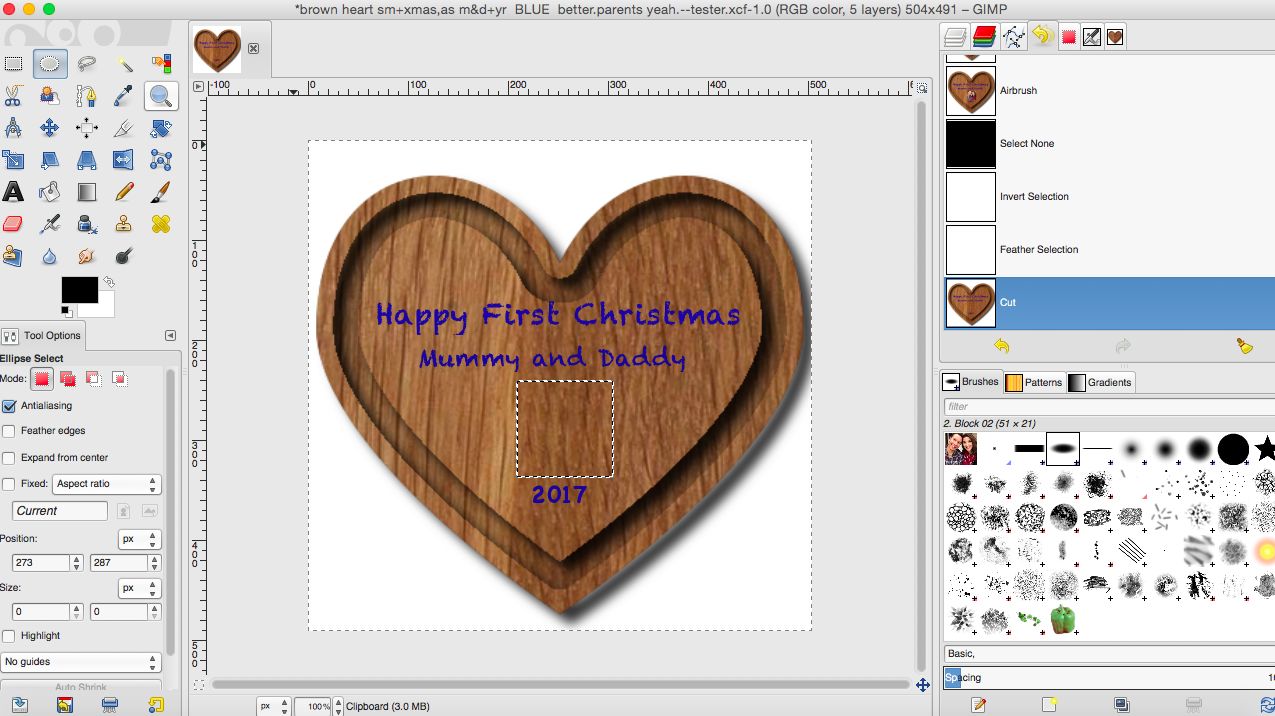Open the No guides dropdown
The image size is (1275, 716).
tap(81, 662)
